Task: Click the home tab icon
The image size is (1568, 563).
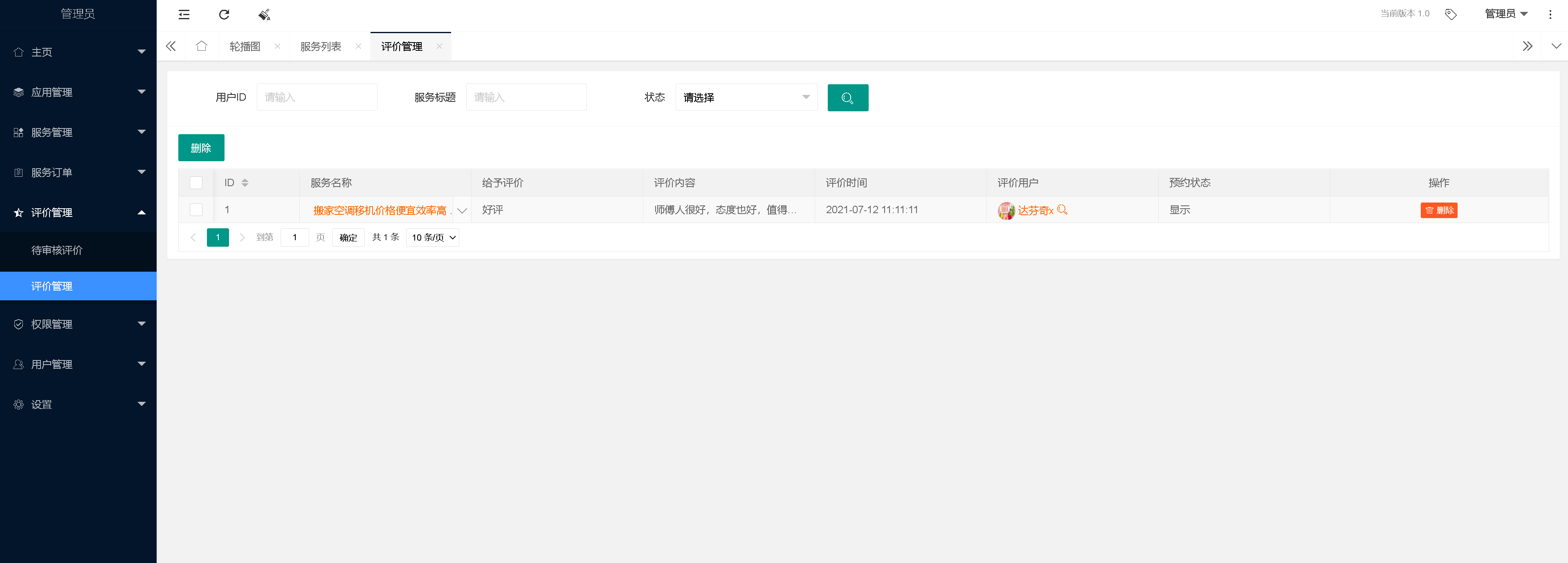Action: [x=202, y=46]
